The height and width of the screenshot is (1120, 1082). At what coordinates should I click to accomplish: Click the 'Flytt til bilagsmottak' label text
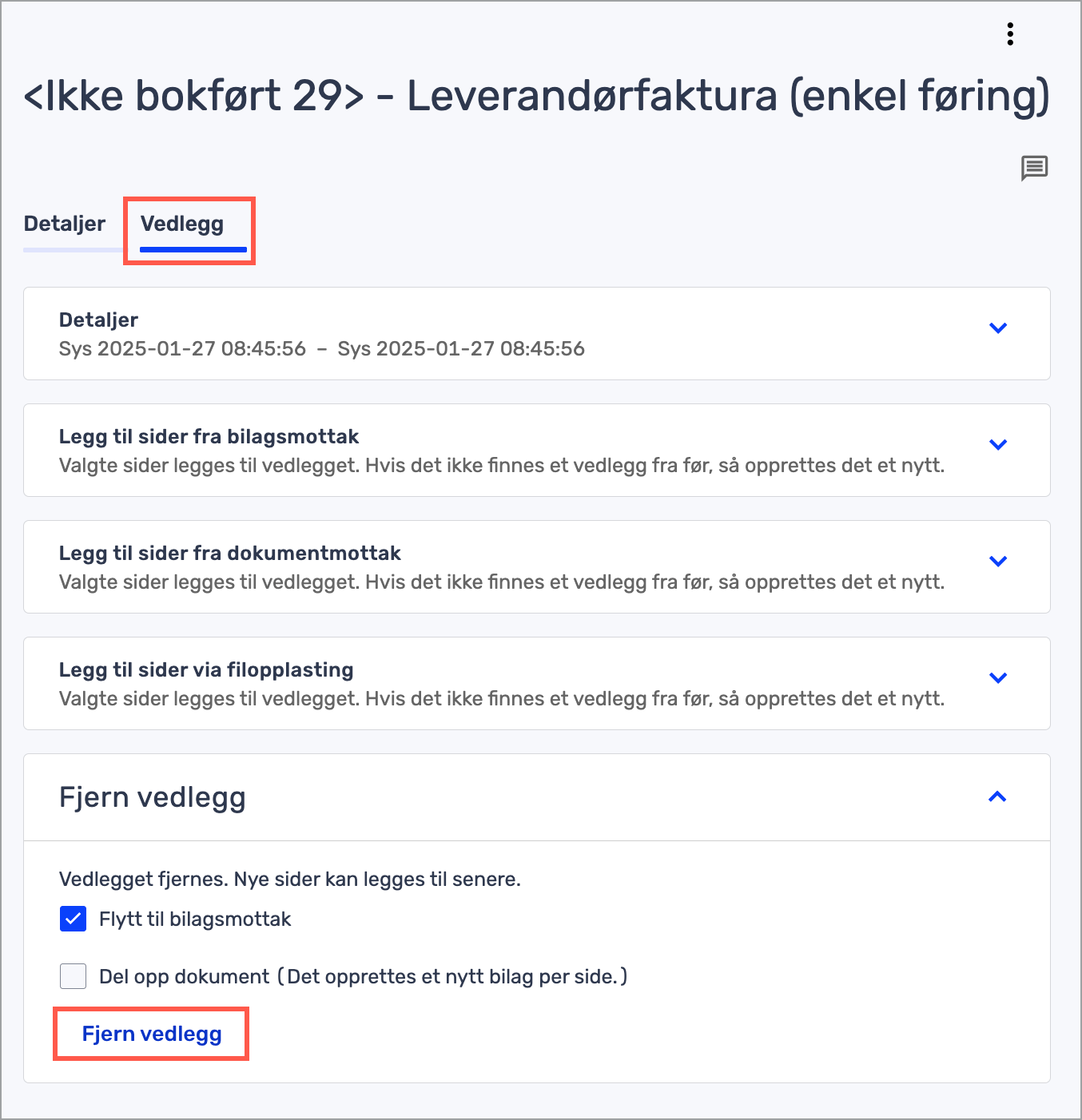195,919
